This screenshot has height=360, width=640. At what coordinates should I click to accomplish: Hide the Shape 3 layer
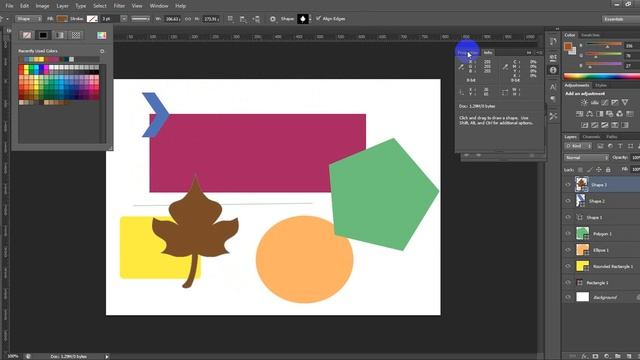pyautogui.click(x=568, y=185)
